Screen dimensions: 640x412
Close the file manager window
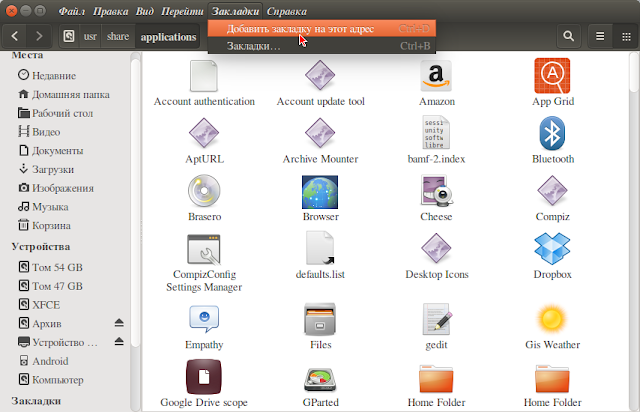(x=11, y=11)
